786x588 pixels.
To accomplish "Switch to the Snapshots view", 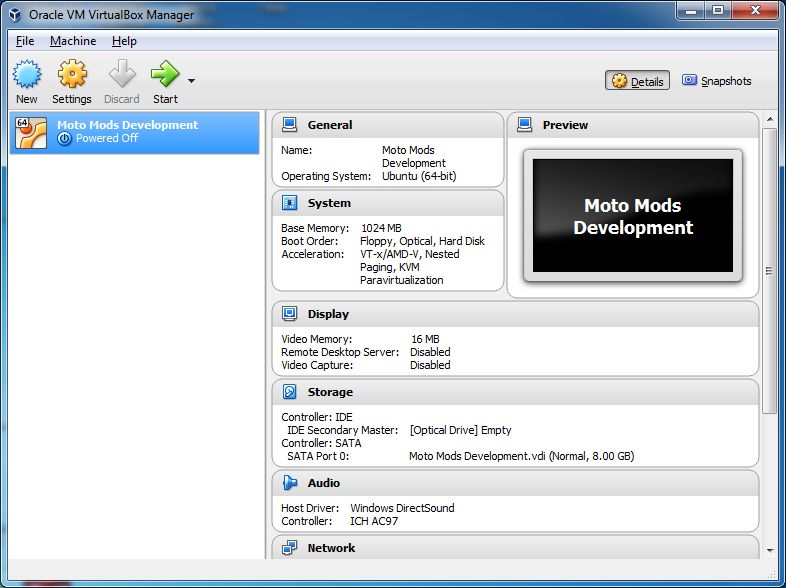I will pyautogui.click(x=716, y=81).
